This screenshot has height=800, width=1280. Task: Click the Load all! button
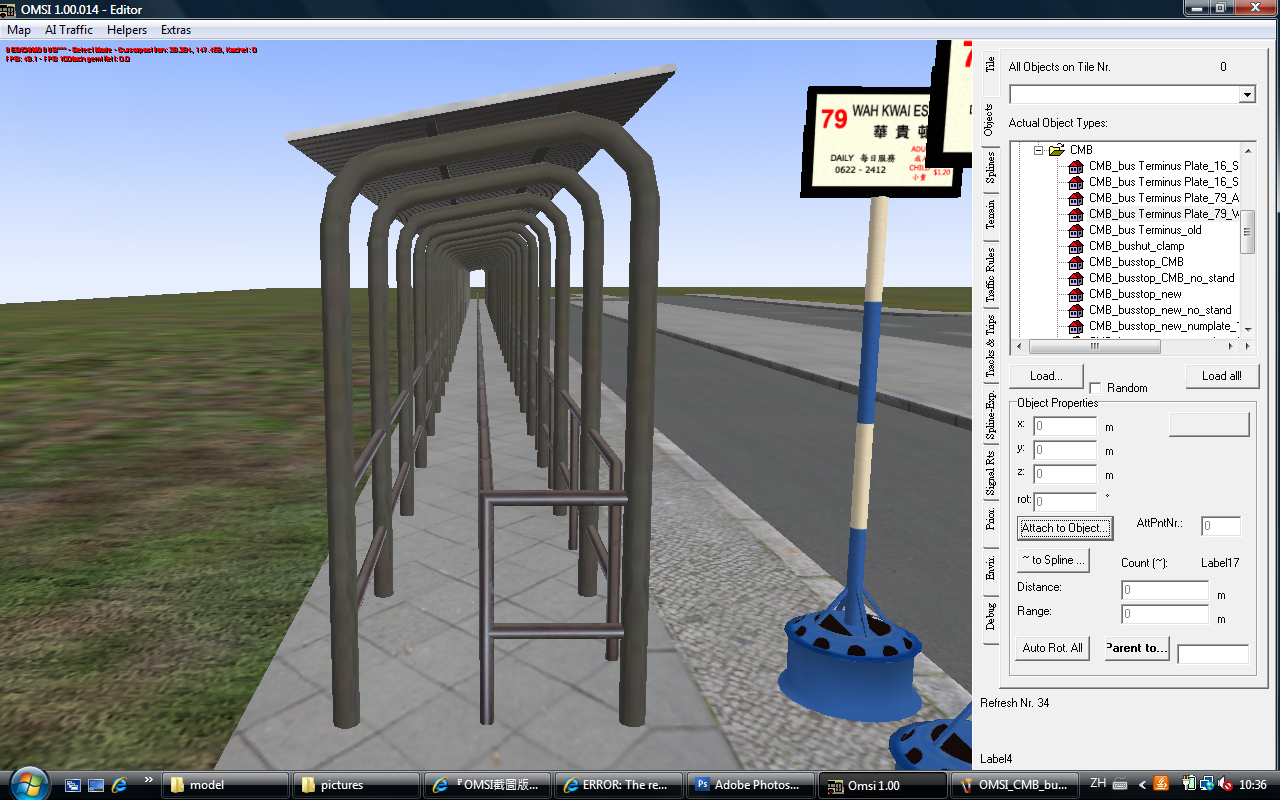click(1221, 376)
